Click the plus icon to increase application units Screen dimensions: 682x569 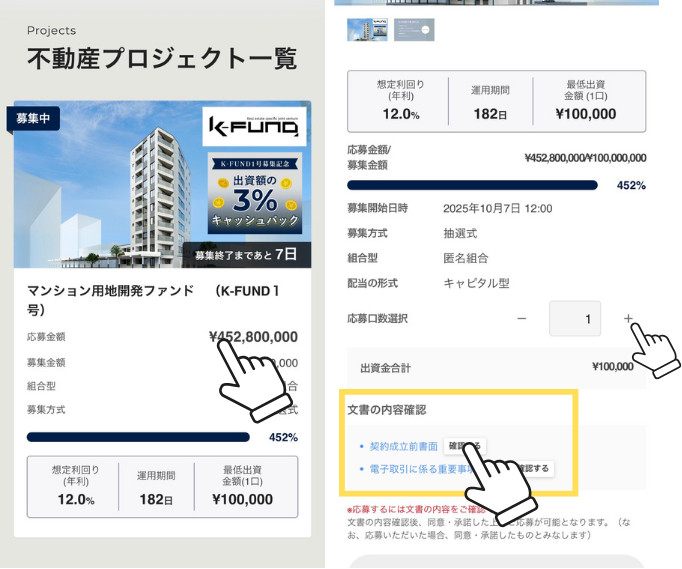(628, 319)
